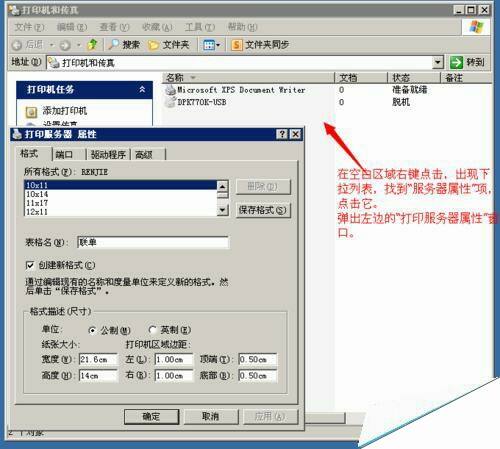Click the 文档 column header
This screenshot has height=449, width=500.
tap(361, 78)
